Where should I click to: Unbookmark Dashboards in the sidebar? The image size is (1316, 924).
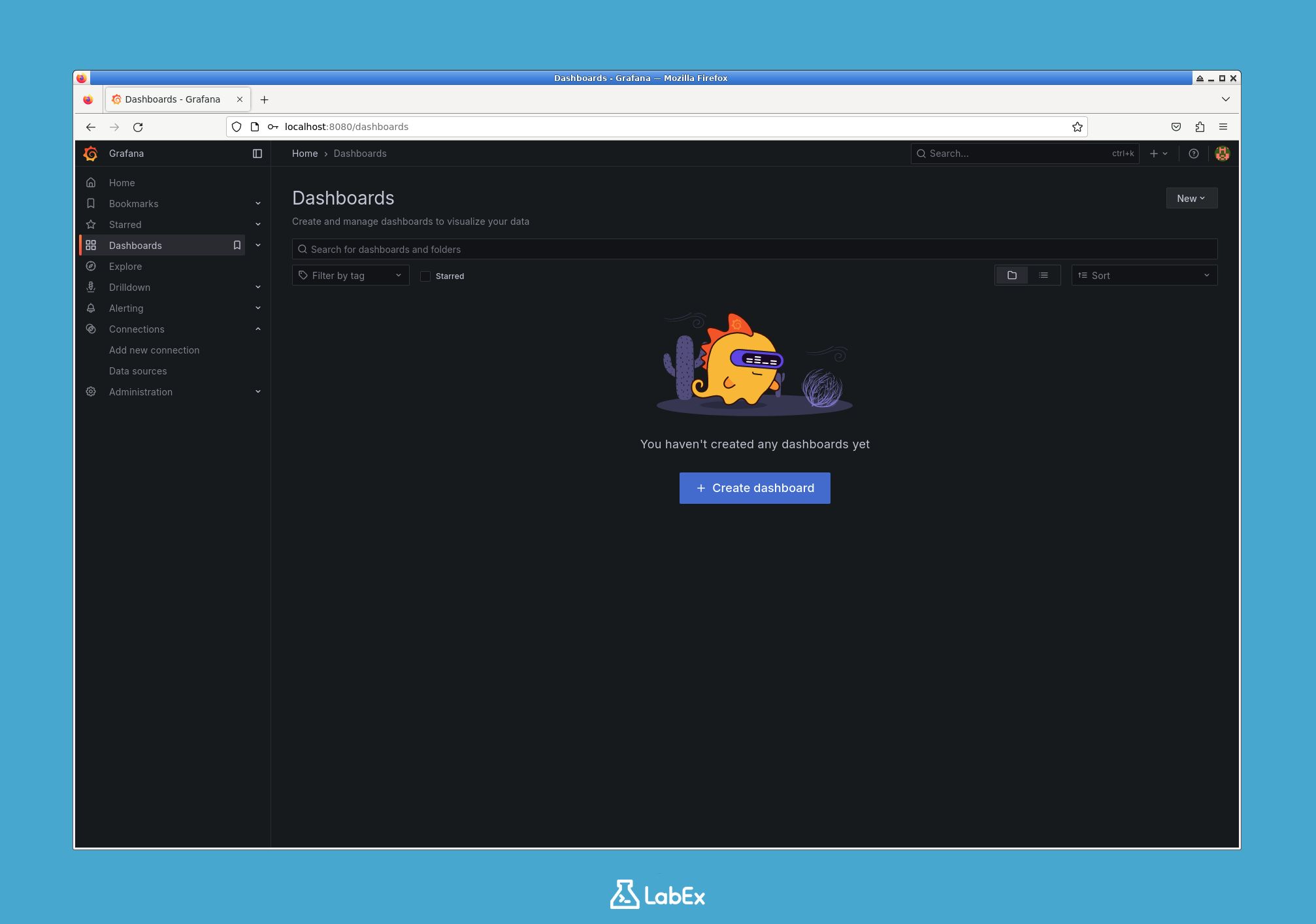(x=237, y=245)
